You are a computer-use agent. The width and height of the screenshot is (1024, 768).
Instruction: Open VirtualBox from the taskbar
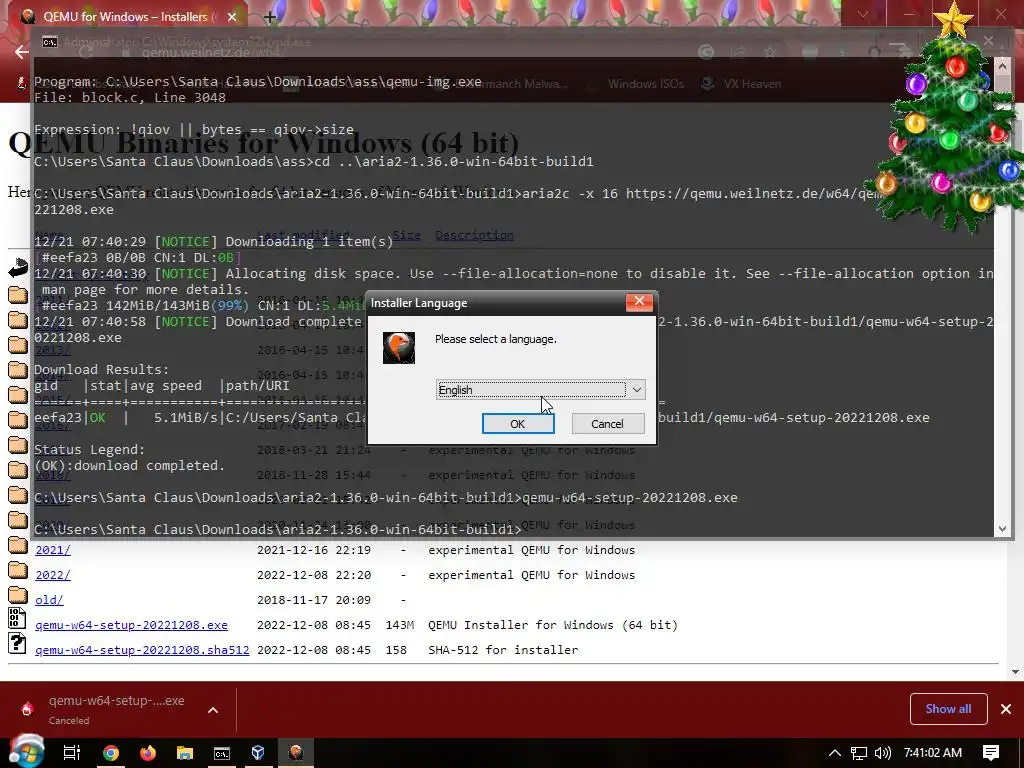pyautogui.click(x=259, y=753)
